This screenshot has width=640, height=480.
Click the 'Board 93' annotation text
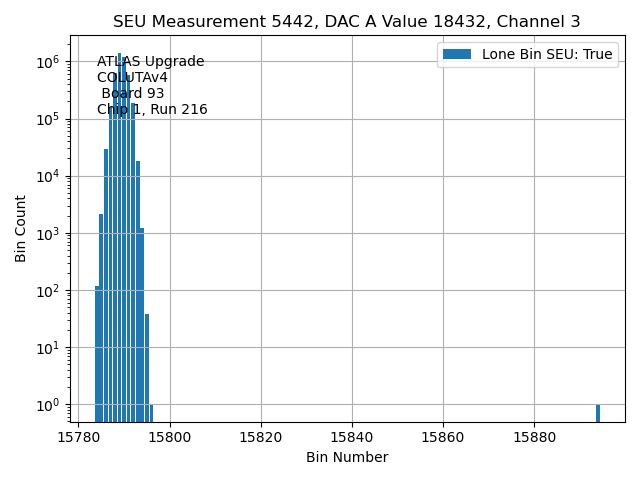coord(132,94)
